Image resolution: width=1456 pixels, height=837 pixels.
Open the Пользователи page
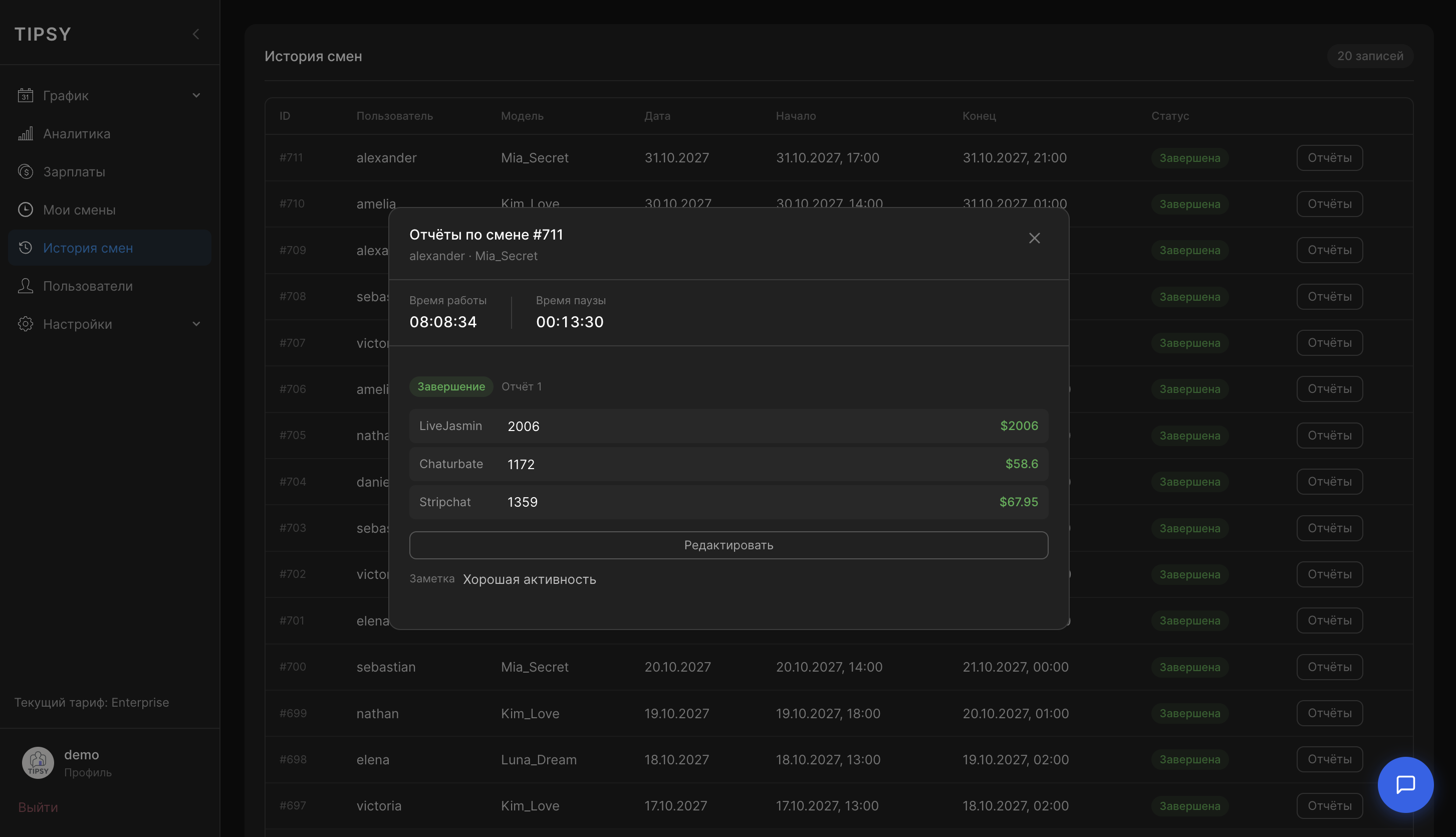(x=110, y=286)
